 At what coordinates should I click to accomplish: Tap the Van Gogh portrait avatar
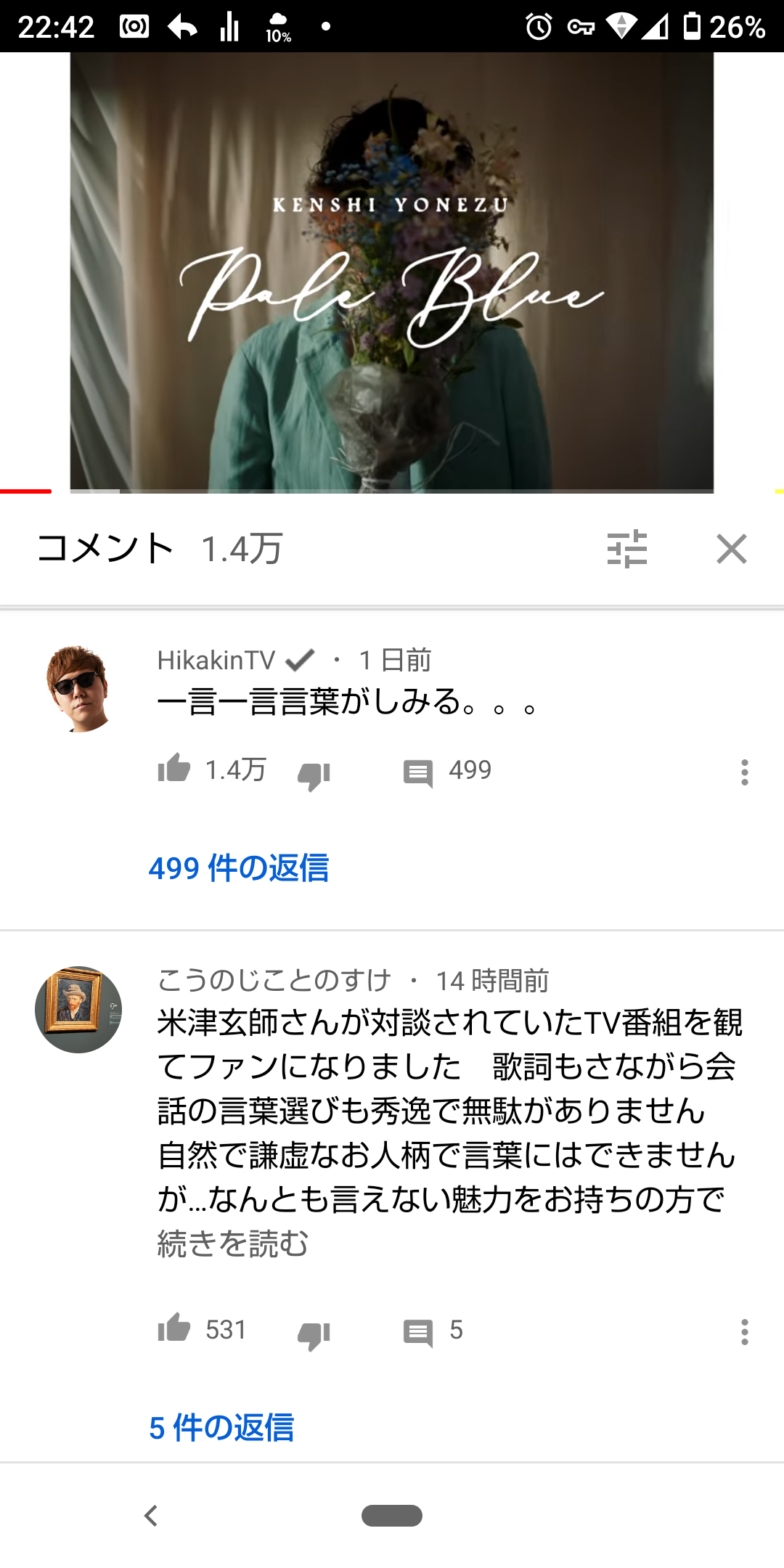78,1010
